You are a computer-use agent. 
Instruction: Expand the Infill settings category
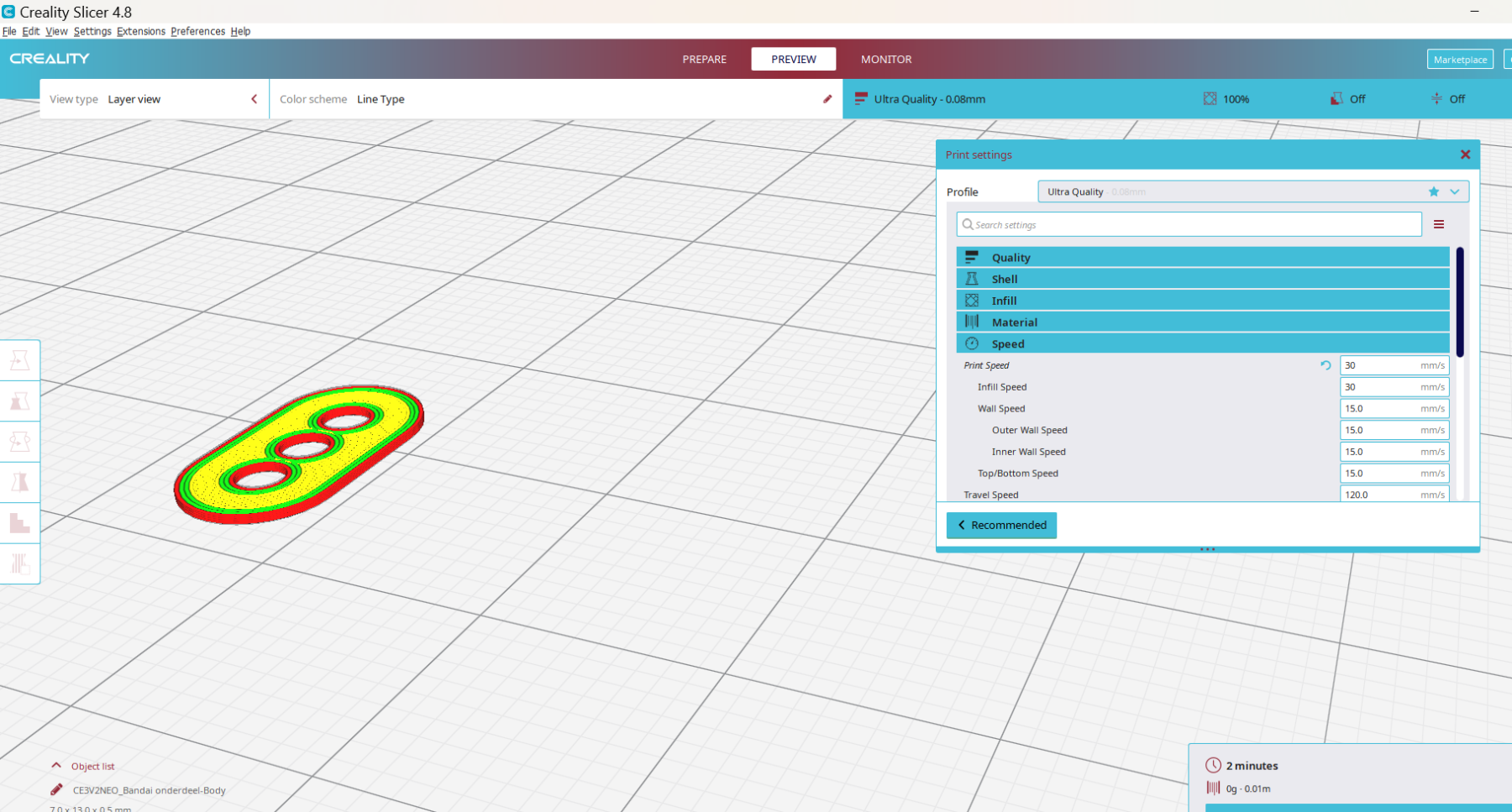(1203, 301)
